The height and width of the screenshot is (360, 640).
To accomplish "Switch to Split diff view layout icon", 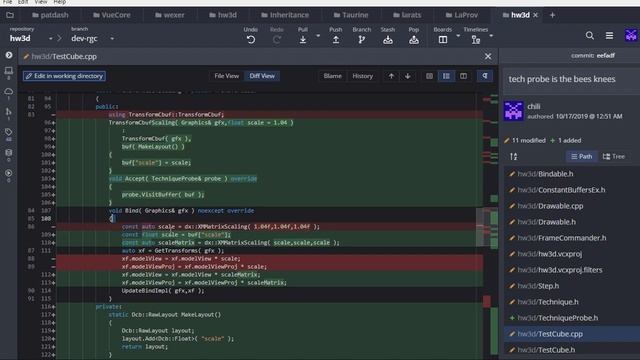I will click(x=463, y=76).
